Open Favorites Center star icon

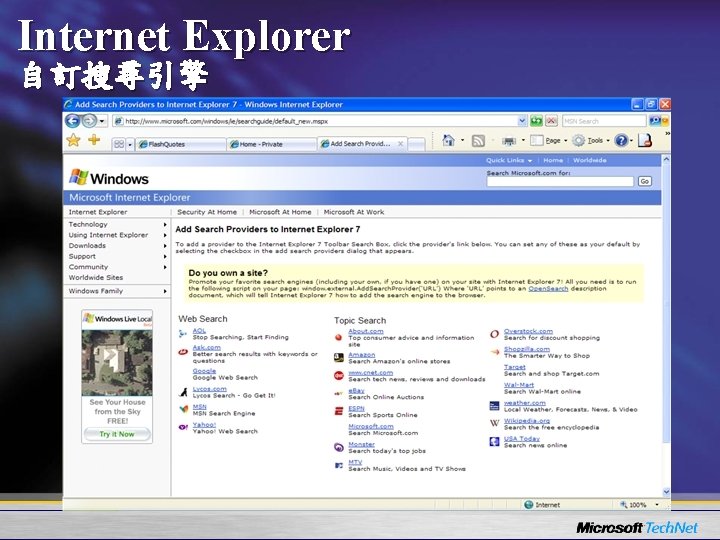click(x=73, y=140)
